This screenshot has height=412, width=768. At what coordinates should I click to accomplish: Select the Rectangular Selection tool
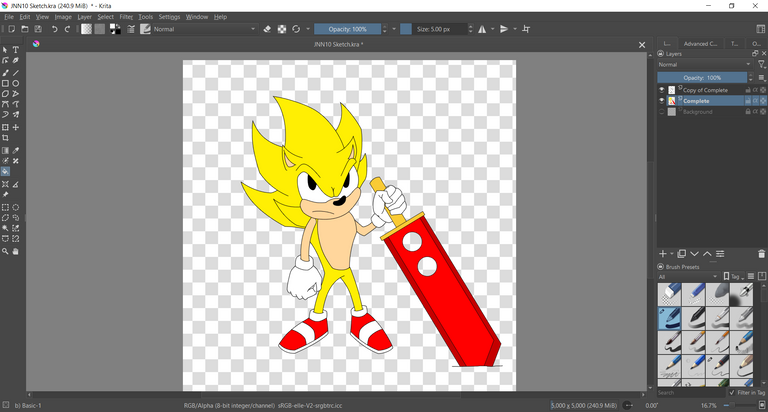[5, 207]
